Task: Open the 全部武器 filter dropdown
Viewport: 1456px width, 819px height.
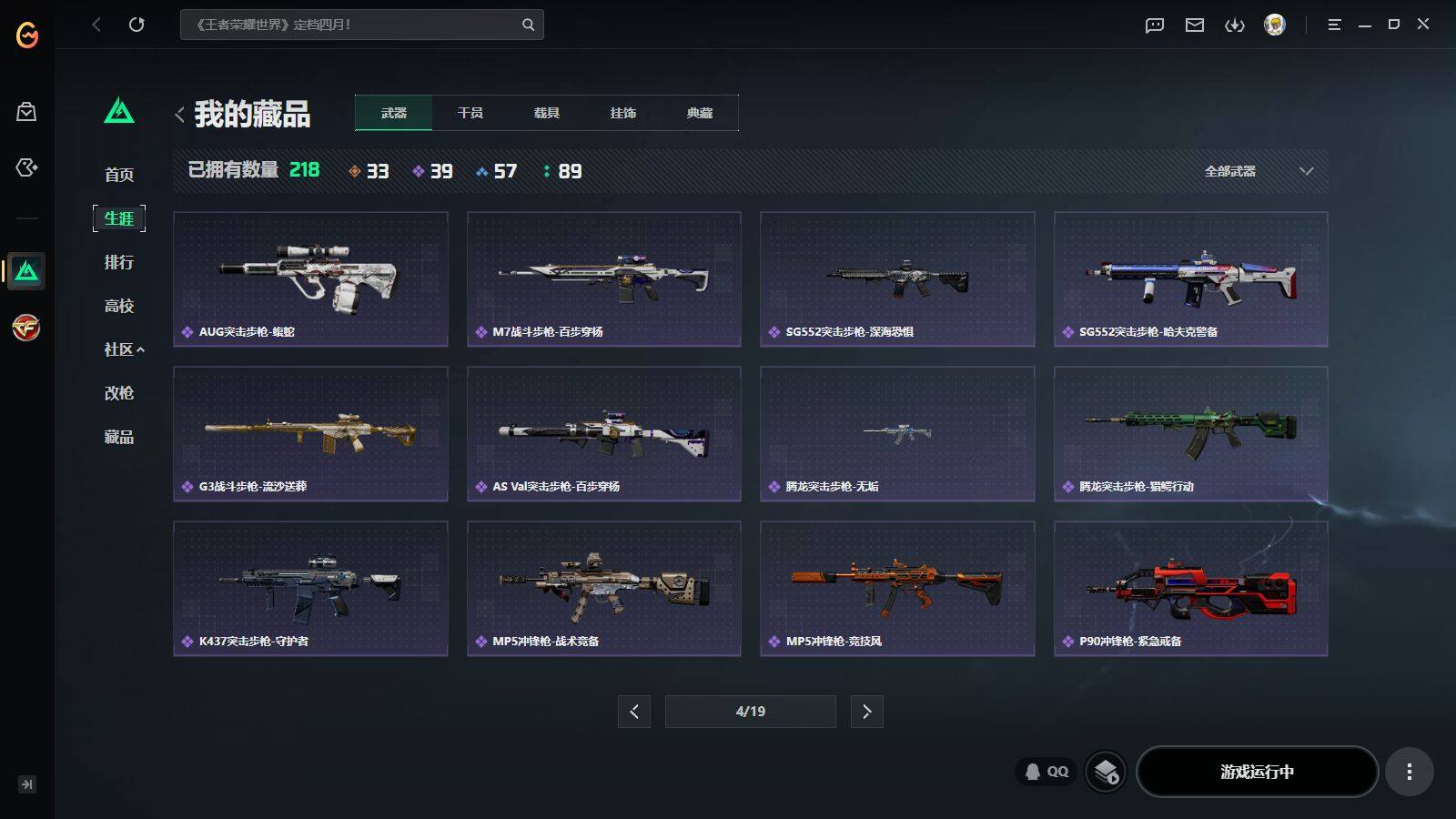Action: 1259,171
